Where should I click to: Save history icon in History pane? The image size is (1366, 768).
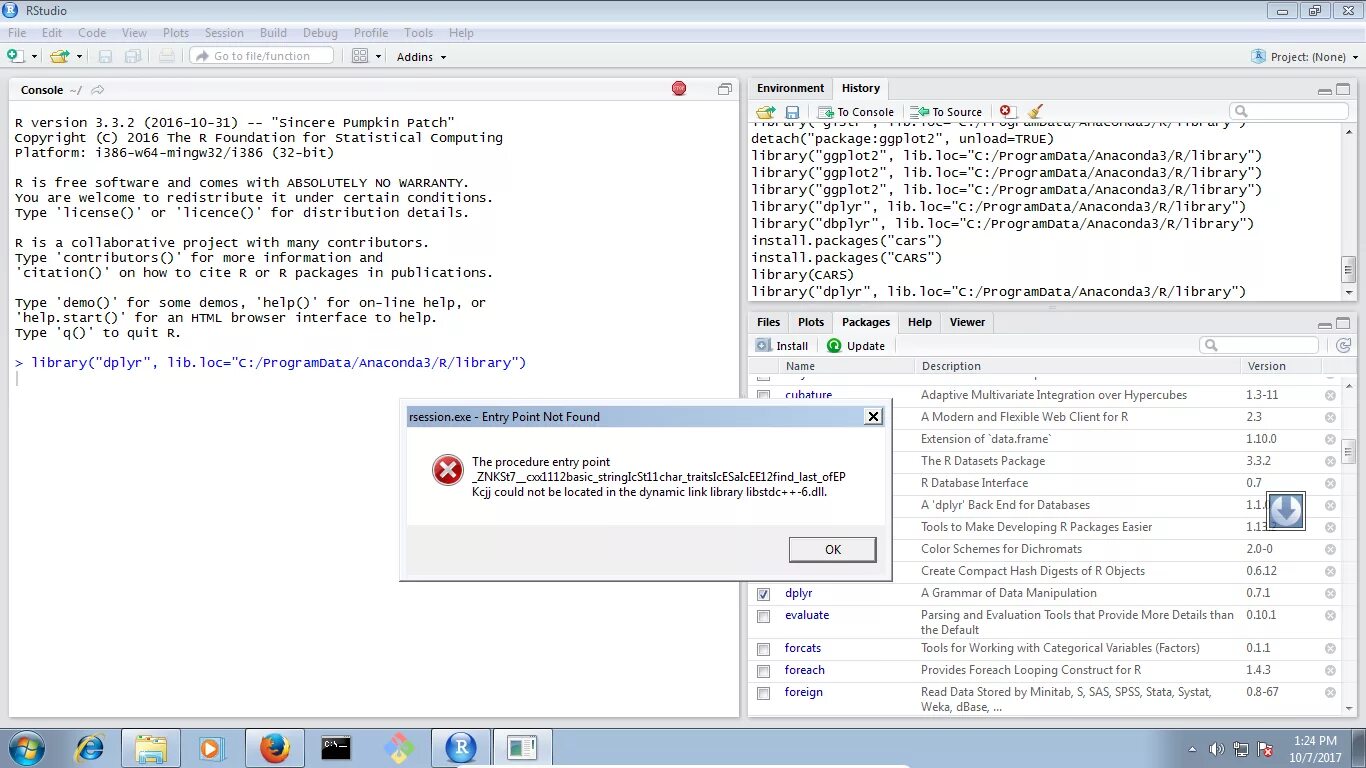(792, 112)
